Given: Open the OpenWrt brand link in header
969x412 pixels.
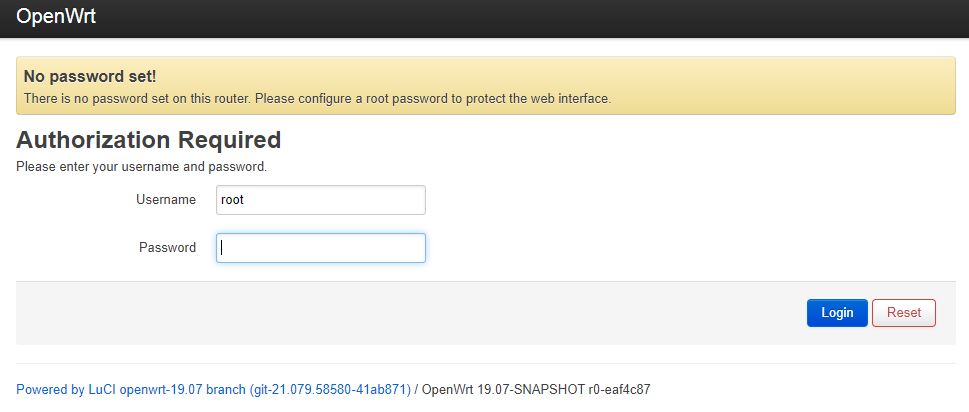Looking at the screenshot, I should (x=56, y=16).
